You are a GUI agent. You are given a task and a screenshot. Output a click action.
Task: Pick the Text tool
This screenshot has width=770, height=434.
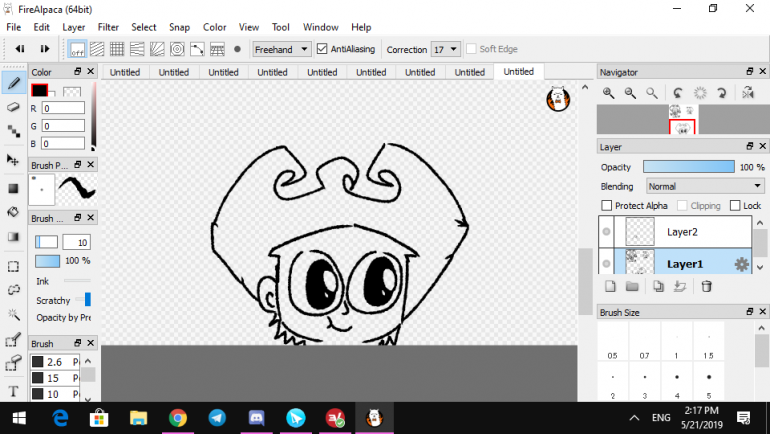tap(14, 391)
